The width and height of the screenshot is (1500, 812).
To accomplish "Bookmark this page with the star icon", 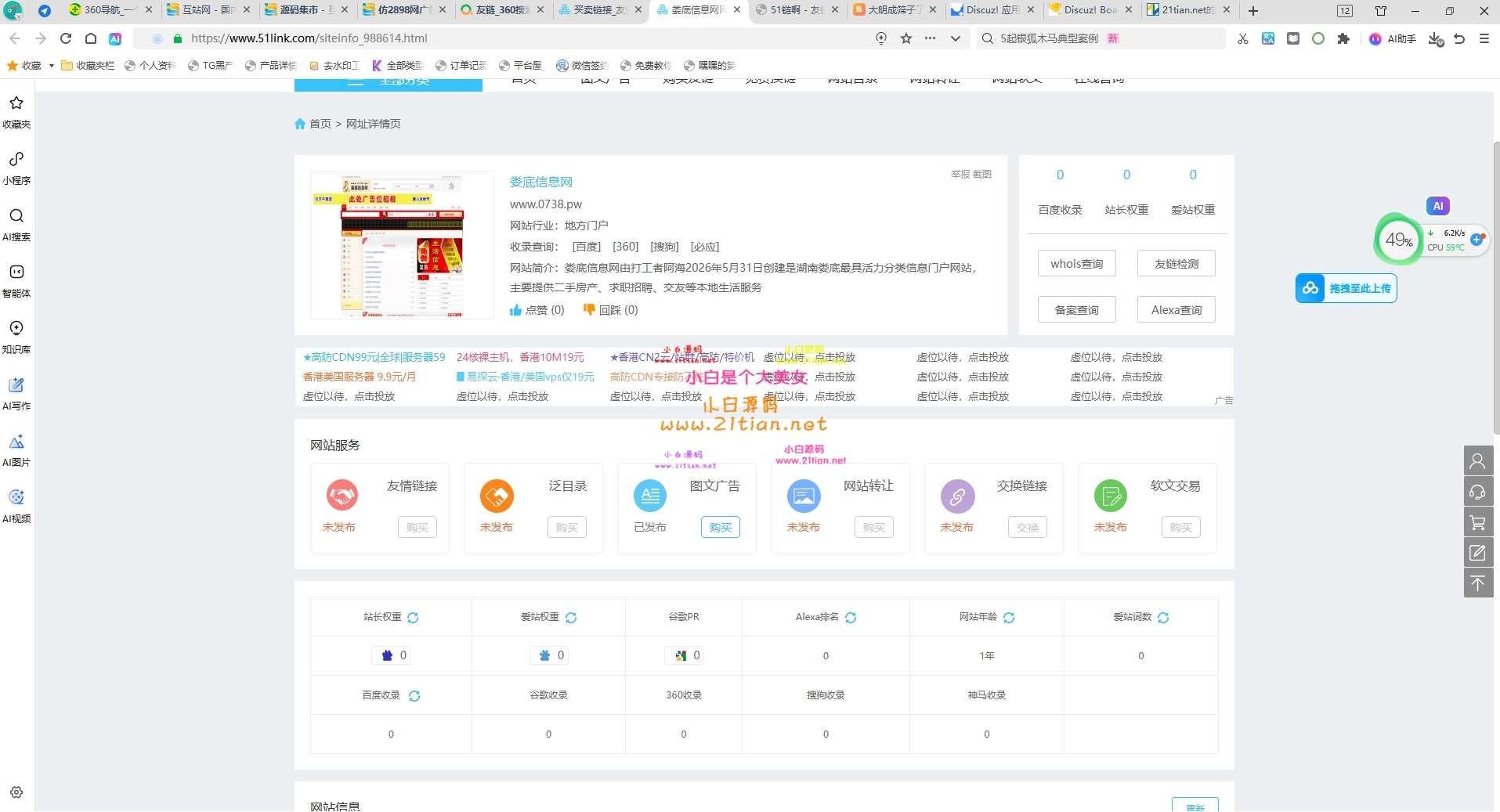I will tap(906, 38).
